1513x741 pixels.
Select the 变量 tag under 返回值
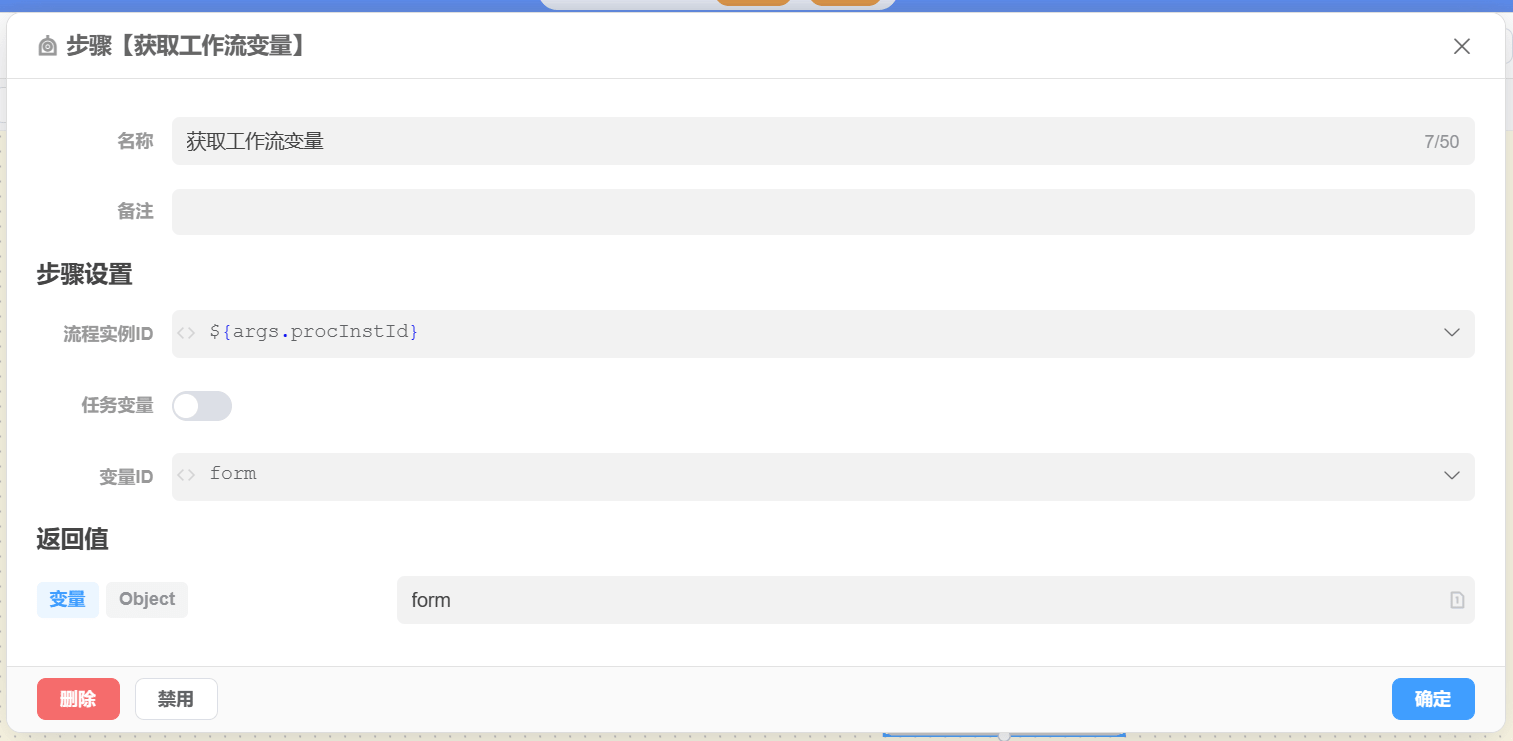(68, 600)
